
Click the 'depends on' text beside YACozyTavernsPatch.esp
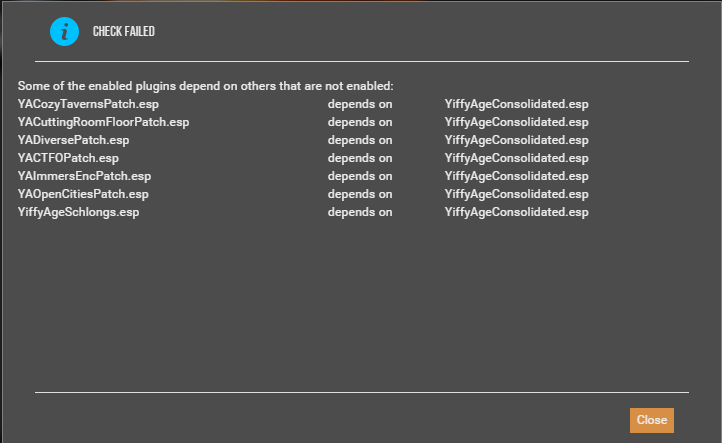coord(360,104)
